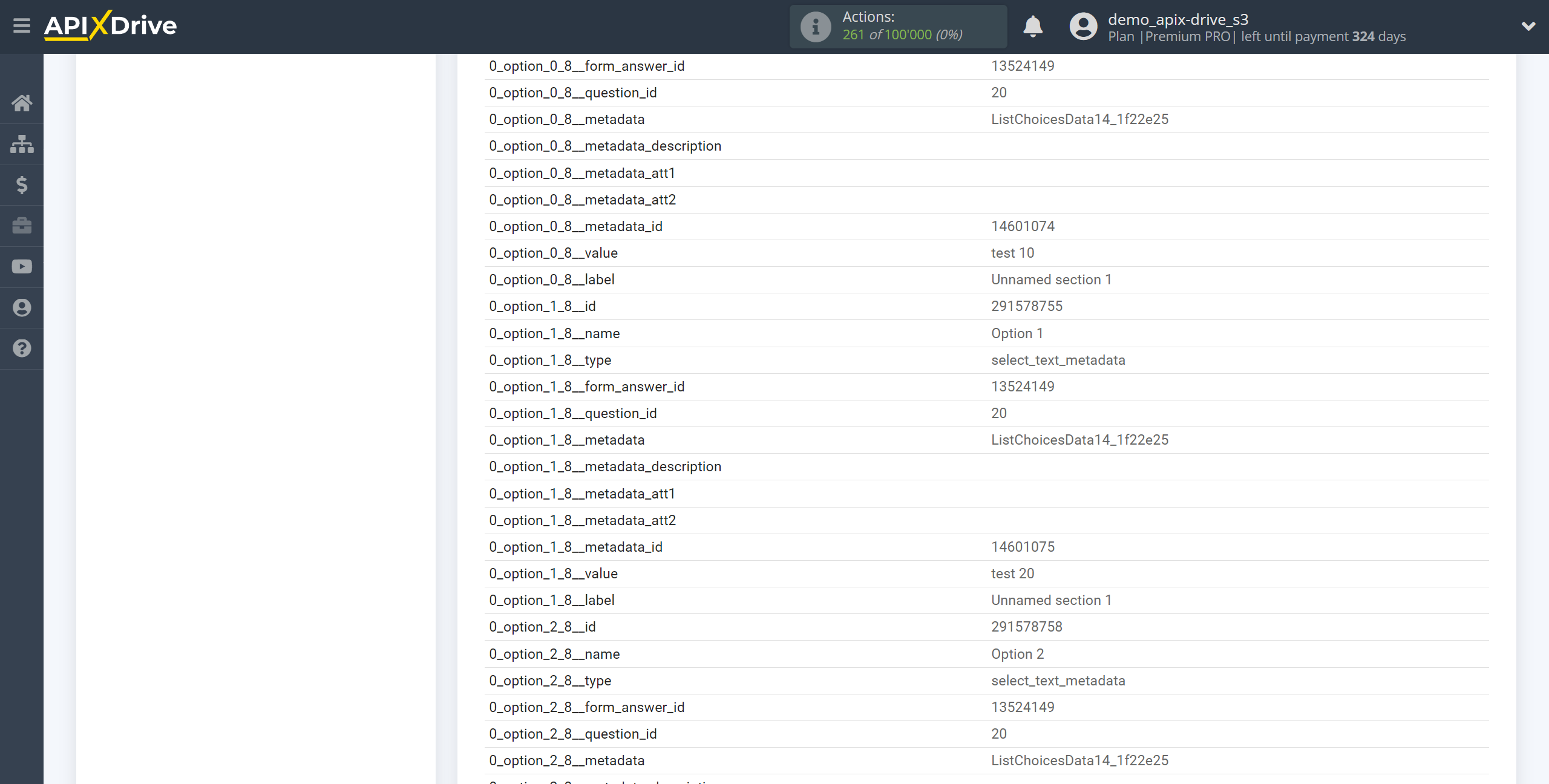Open the video tutorials YouTube icon
This screenshot has height=784, width=1549.
pos(22,267)
